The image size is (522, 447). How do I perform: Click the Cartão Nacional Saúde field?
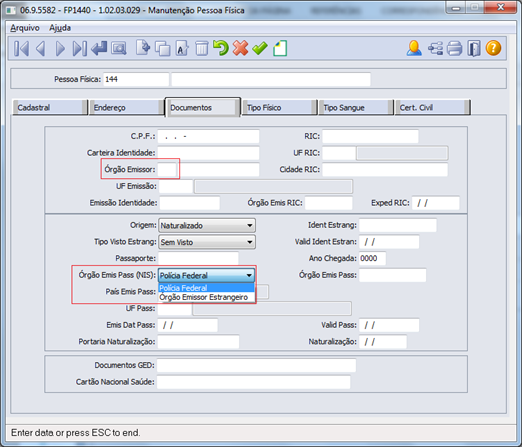click(x=253, y=382)
